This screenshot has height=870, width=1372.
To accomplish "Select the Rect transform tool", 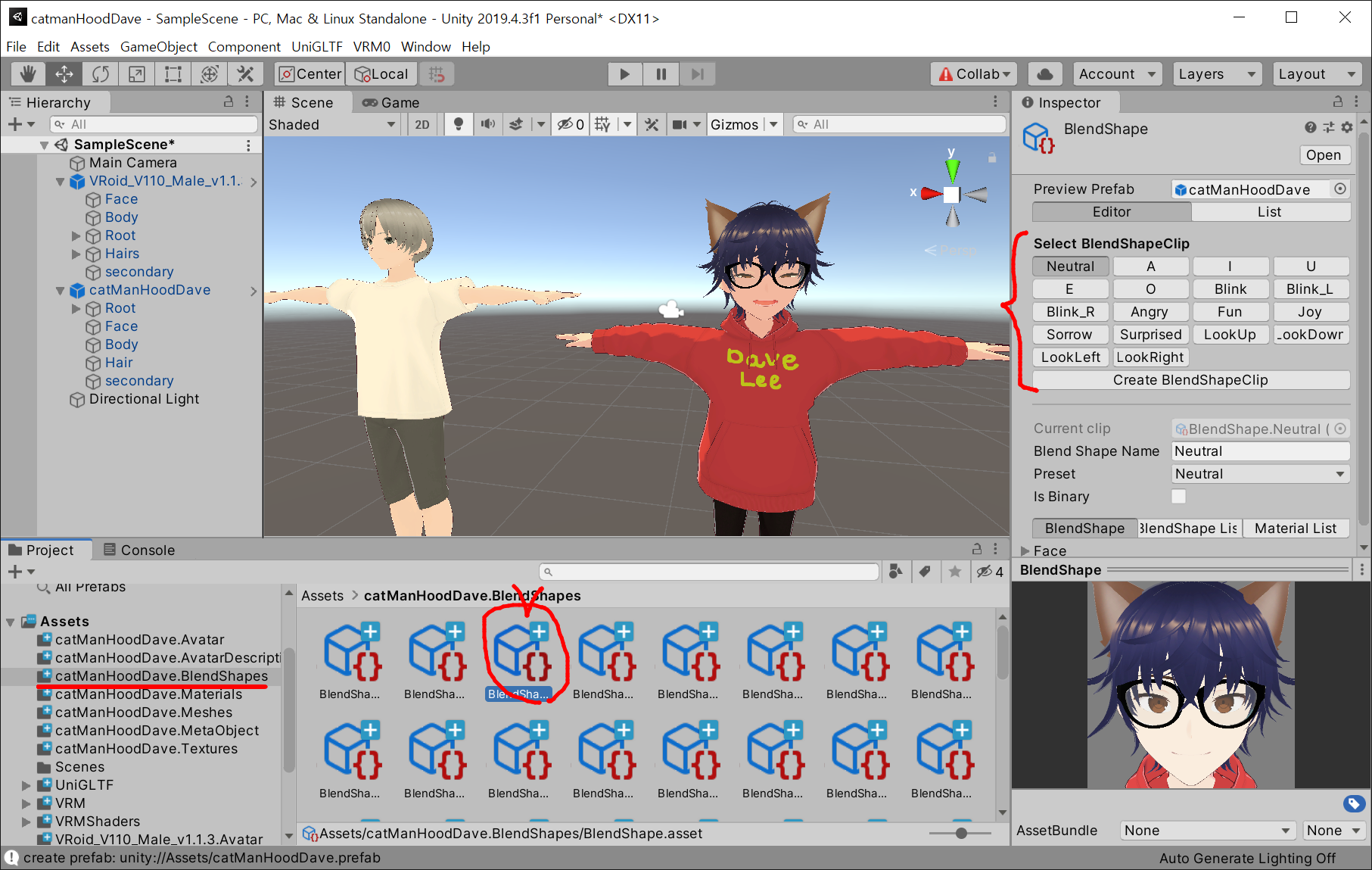I will click(173, 74).
